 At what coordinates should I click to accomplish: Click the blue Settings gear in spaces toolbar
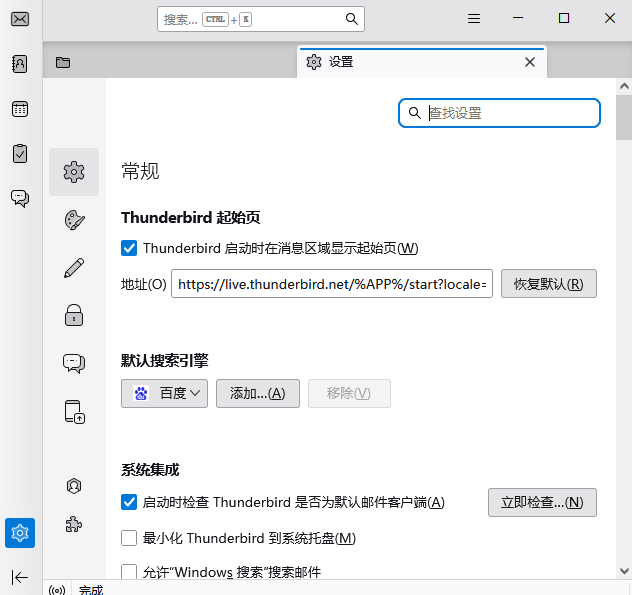(20, 533)
